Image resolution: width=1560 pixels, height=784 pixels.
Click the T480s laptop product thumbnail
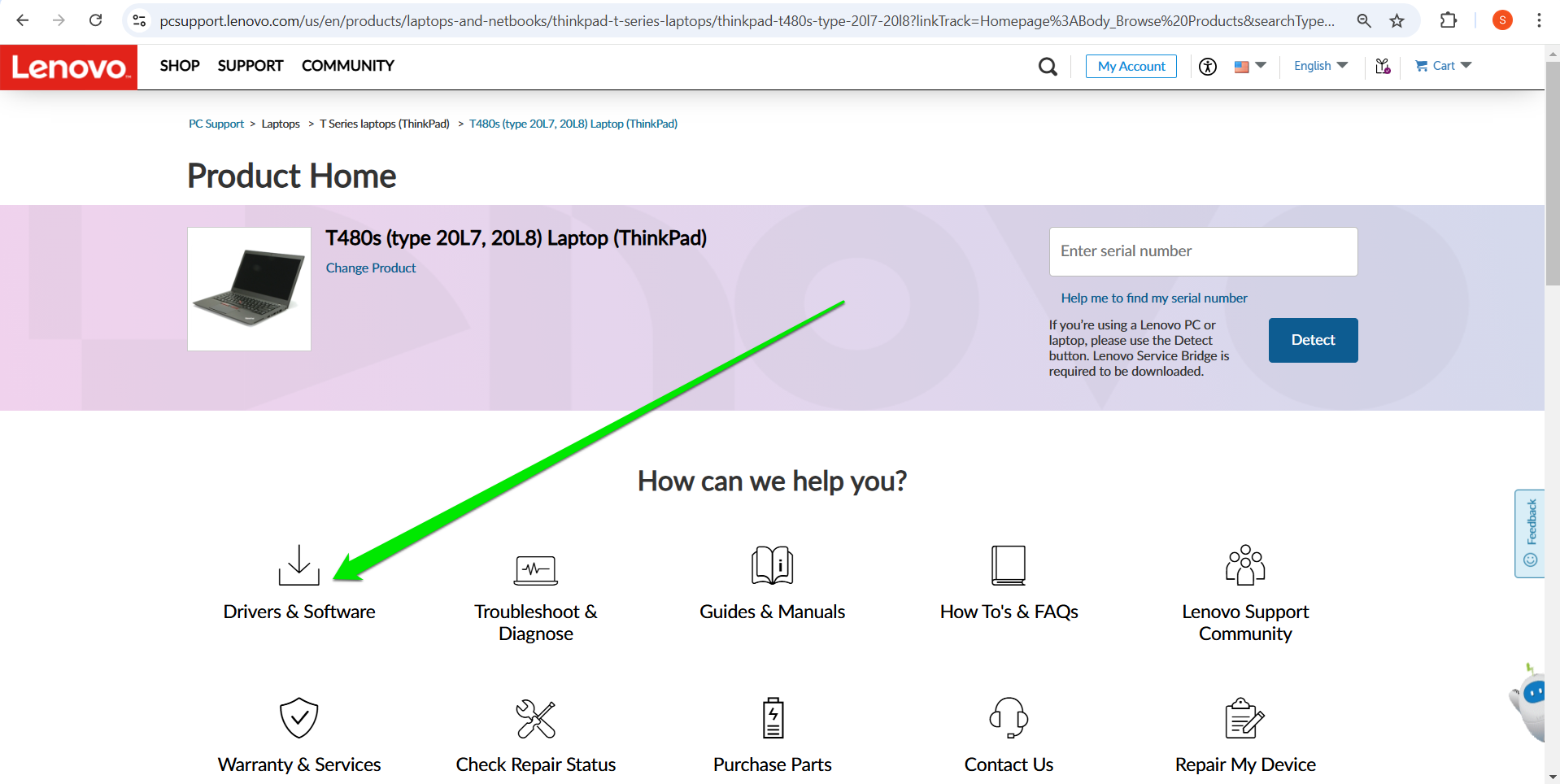[x=249, y=289]
